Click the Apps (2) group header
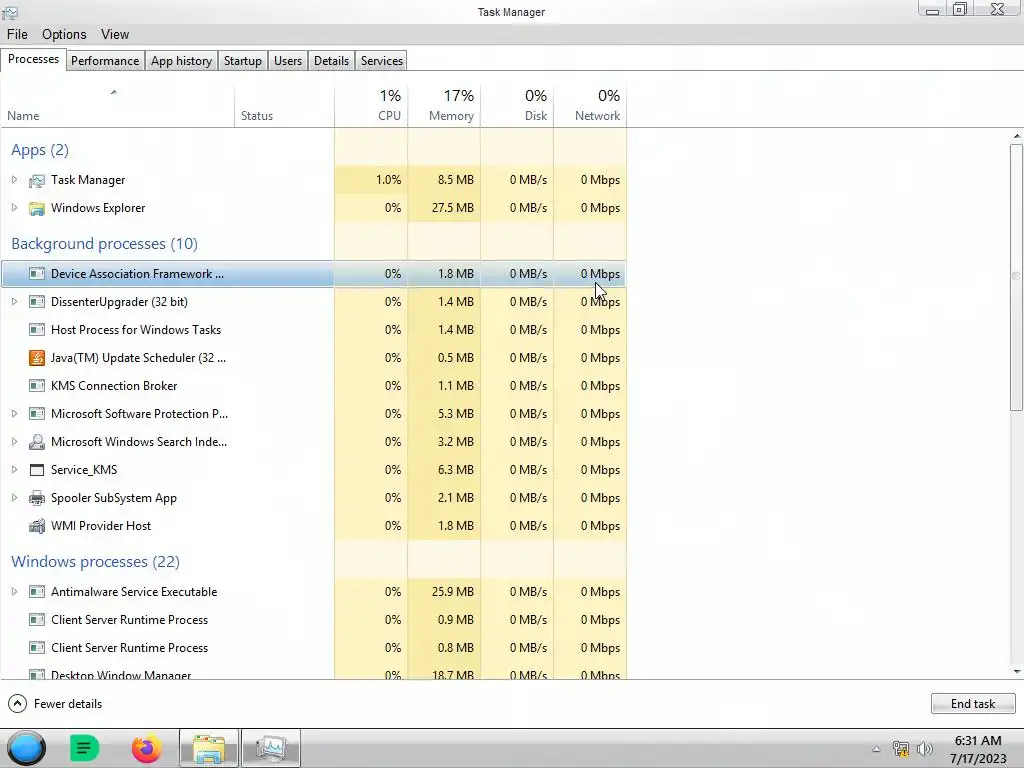The height and width of the screenshot is (768, 1024). click(x=40, y=150)
